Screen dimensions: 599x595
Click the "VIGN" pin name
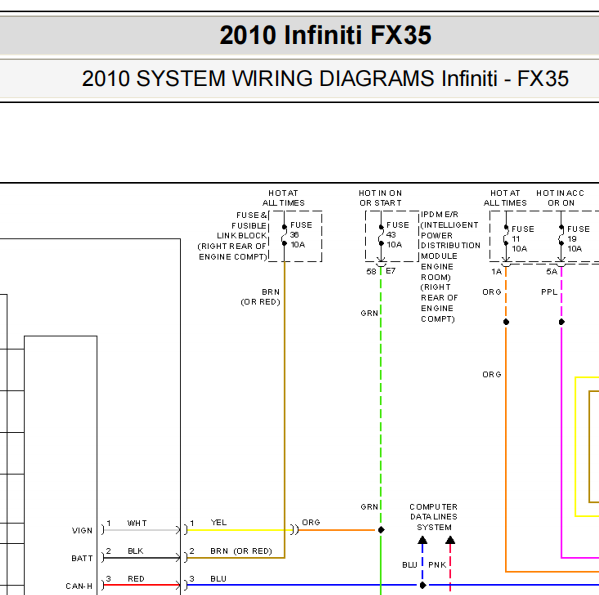tap(82, 531)
